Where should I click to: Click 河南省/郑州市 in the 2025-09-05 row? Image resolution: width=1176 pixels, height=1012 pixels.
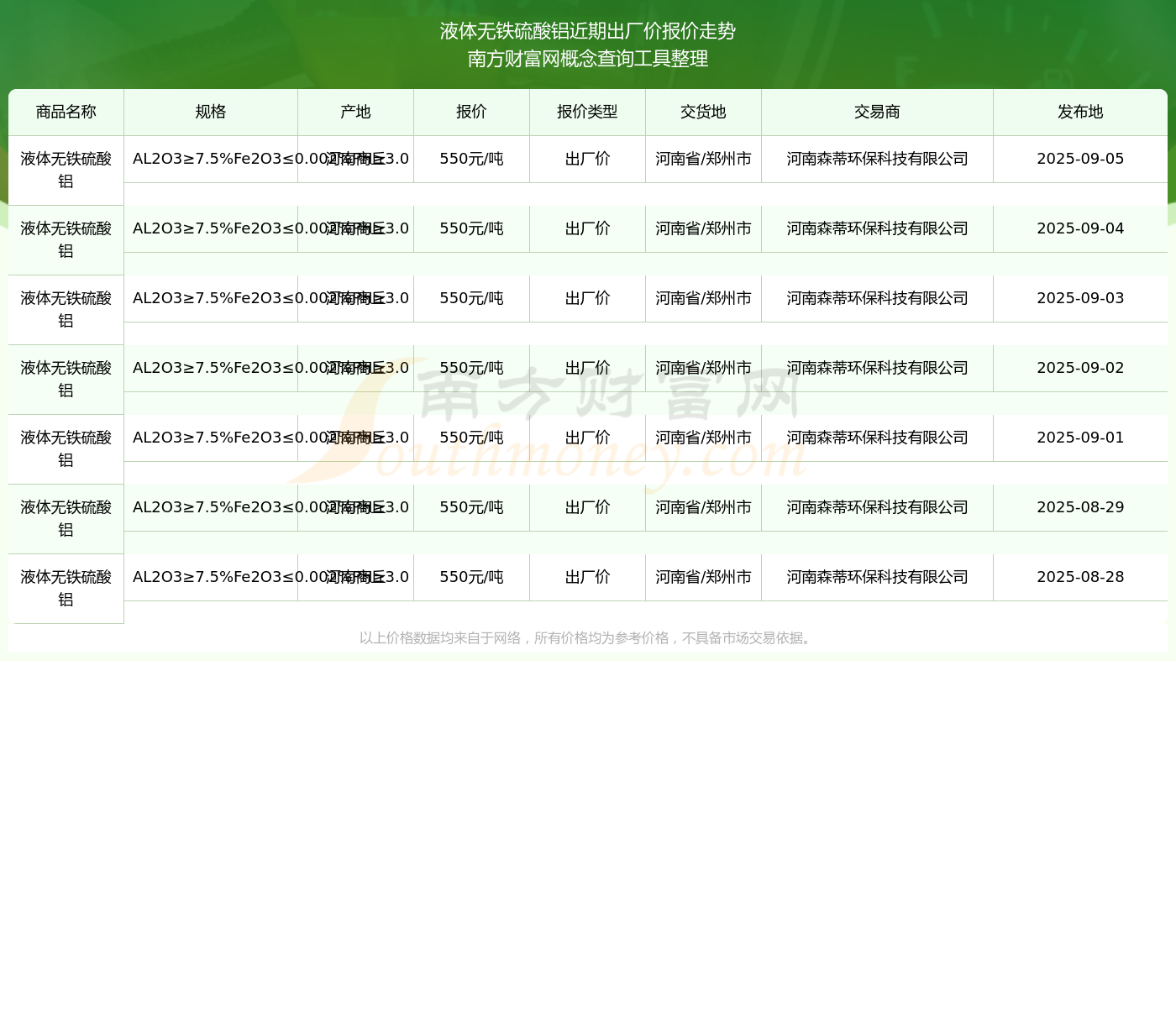click(x=703, y=159)
